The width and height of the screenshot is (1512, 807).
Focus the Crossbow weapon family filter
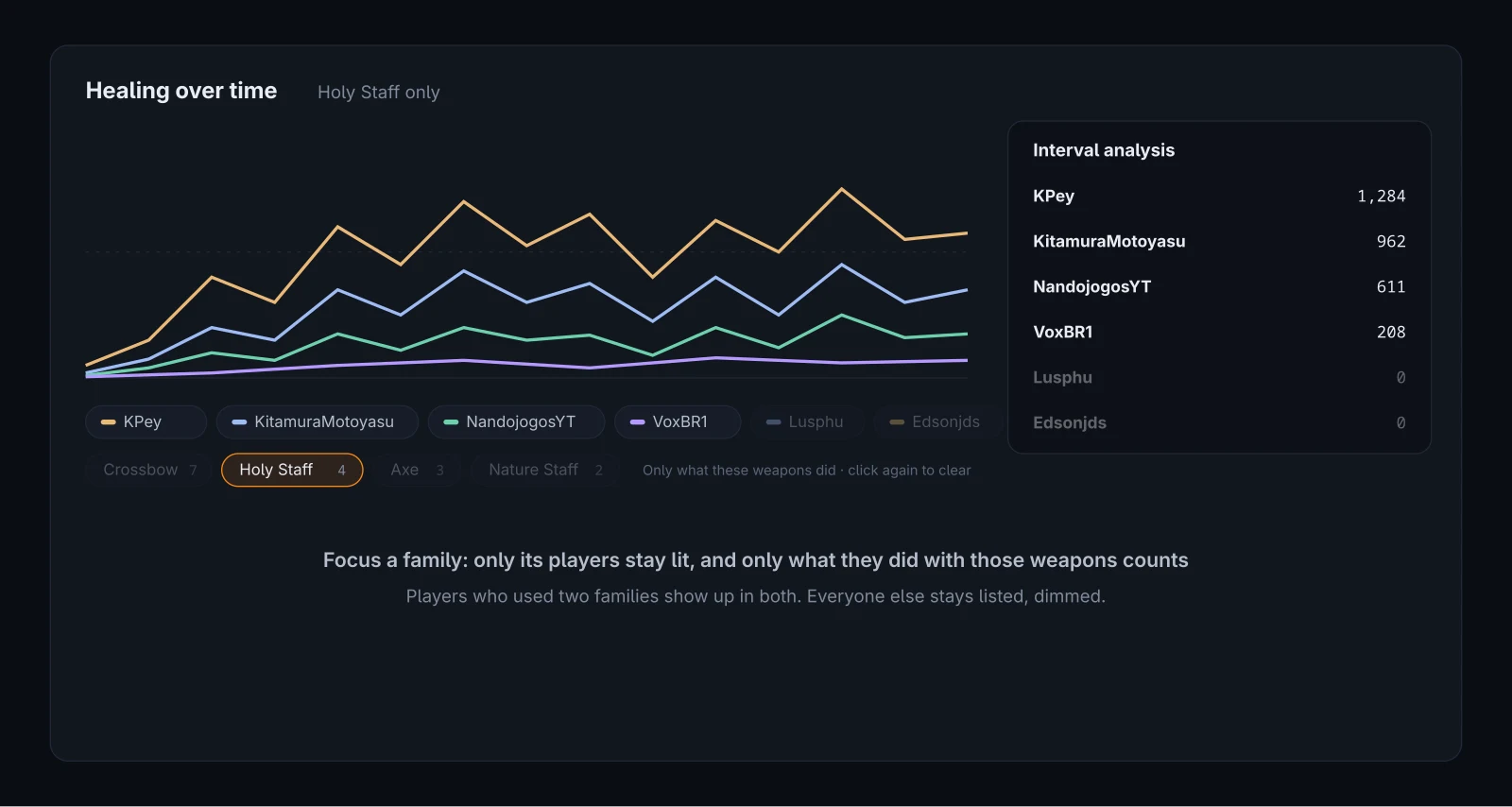click(x=148, y=470)
